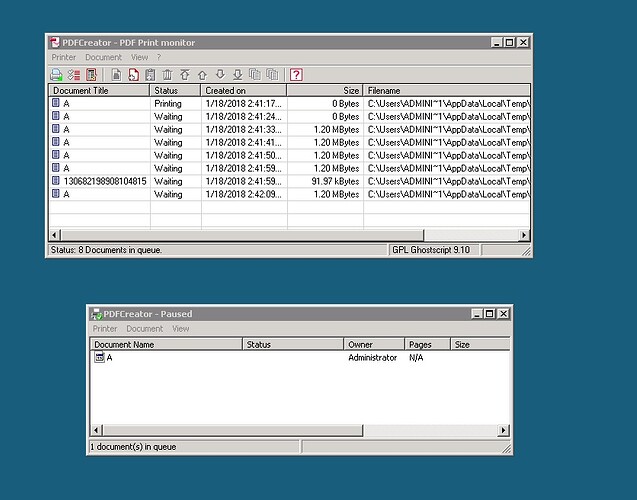
Task: Minimize the PDFCreator Paused window
Action: pos(477,314)
